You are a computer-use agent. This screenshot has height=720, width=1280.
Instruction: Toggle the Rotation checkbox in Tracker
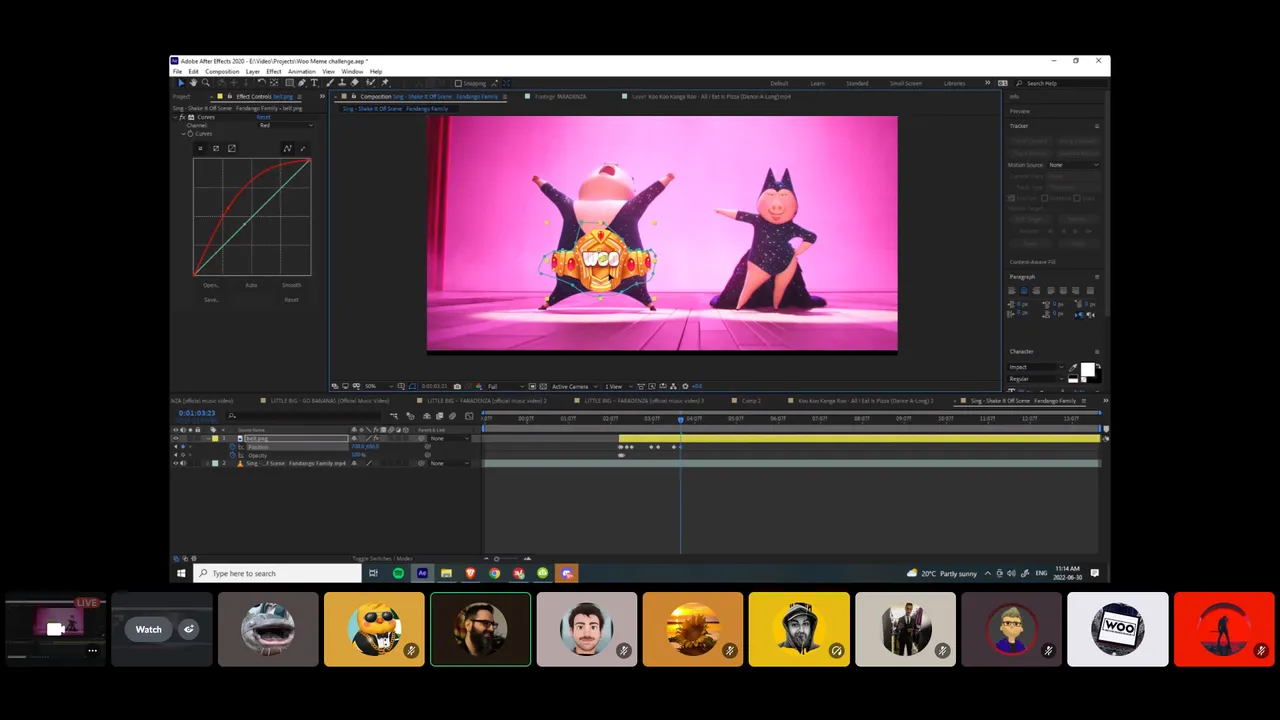point(1044,198)
